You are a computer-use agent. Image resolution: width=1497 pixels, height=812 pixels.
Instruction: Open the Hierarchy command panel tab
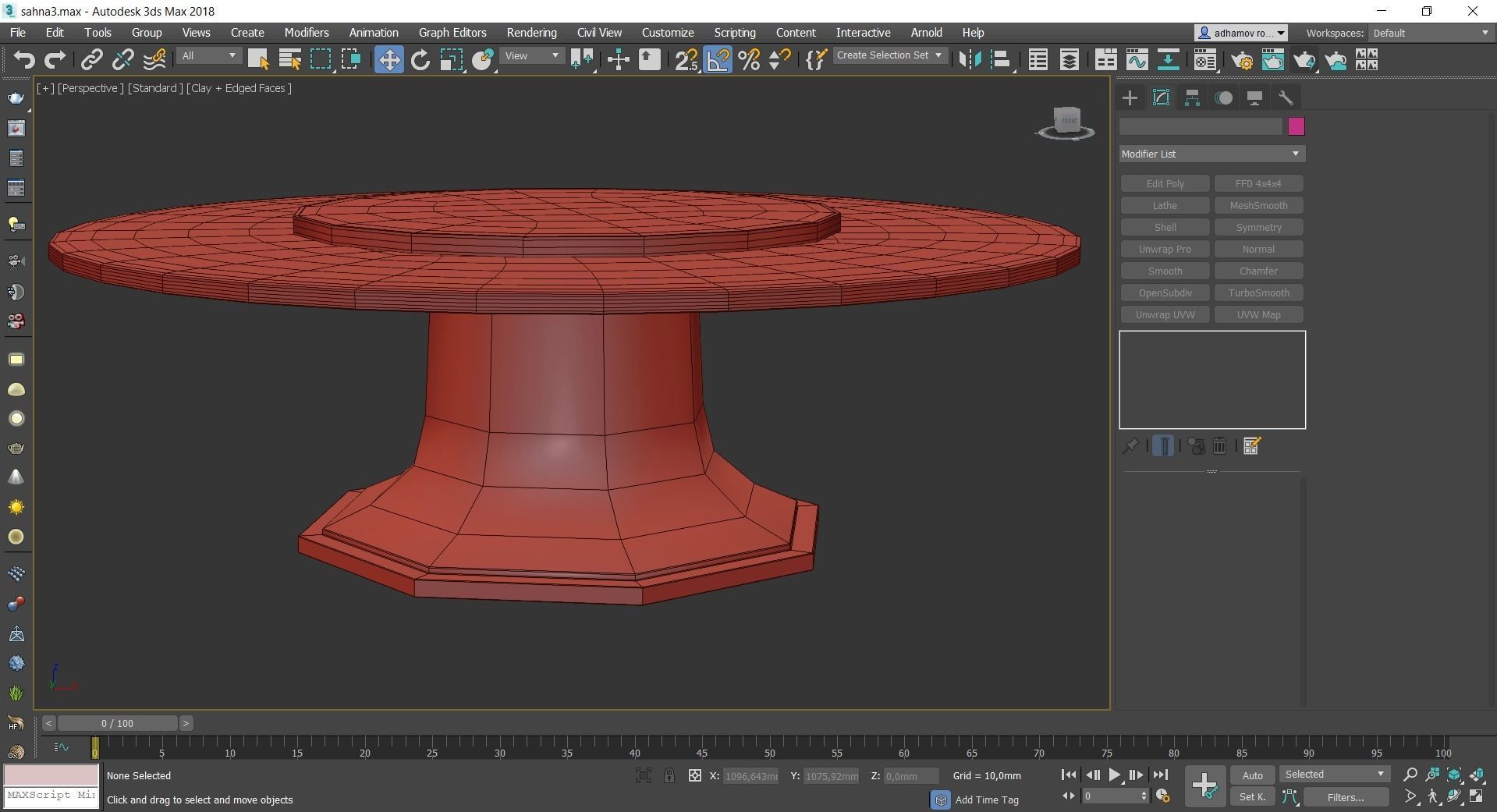(1192, 98)
